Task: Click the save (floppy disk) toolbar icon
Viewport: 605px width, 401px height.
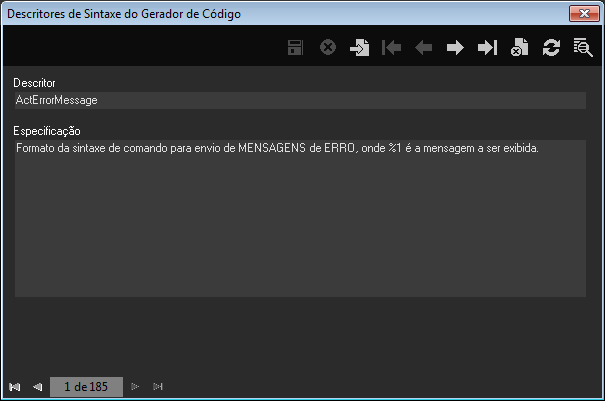Action: (x=296, y=48)
